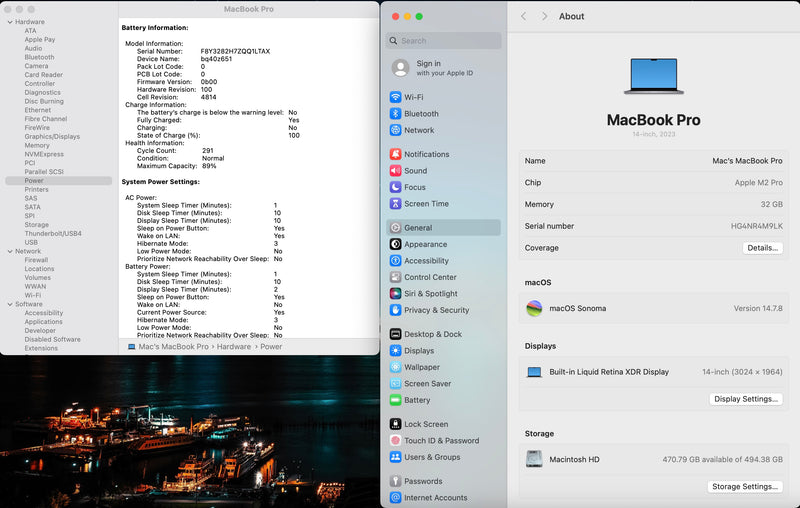Click the Apple M2 Pro chip value
Viewport: 800px width, 508px height.
pyautogui.click(x=758, y=183)
